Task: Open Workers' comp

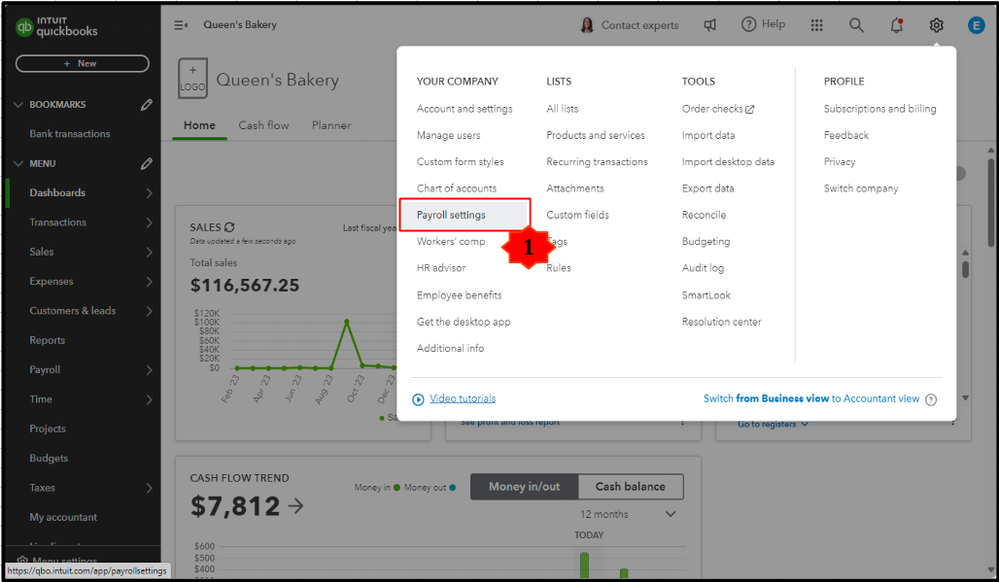Action: tap(450, 242)
